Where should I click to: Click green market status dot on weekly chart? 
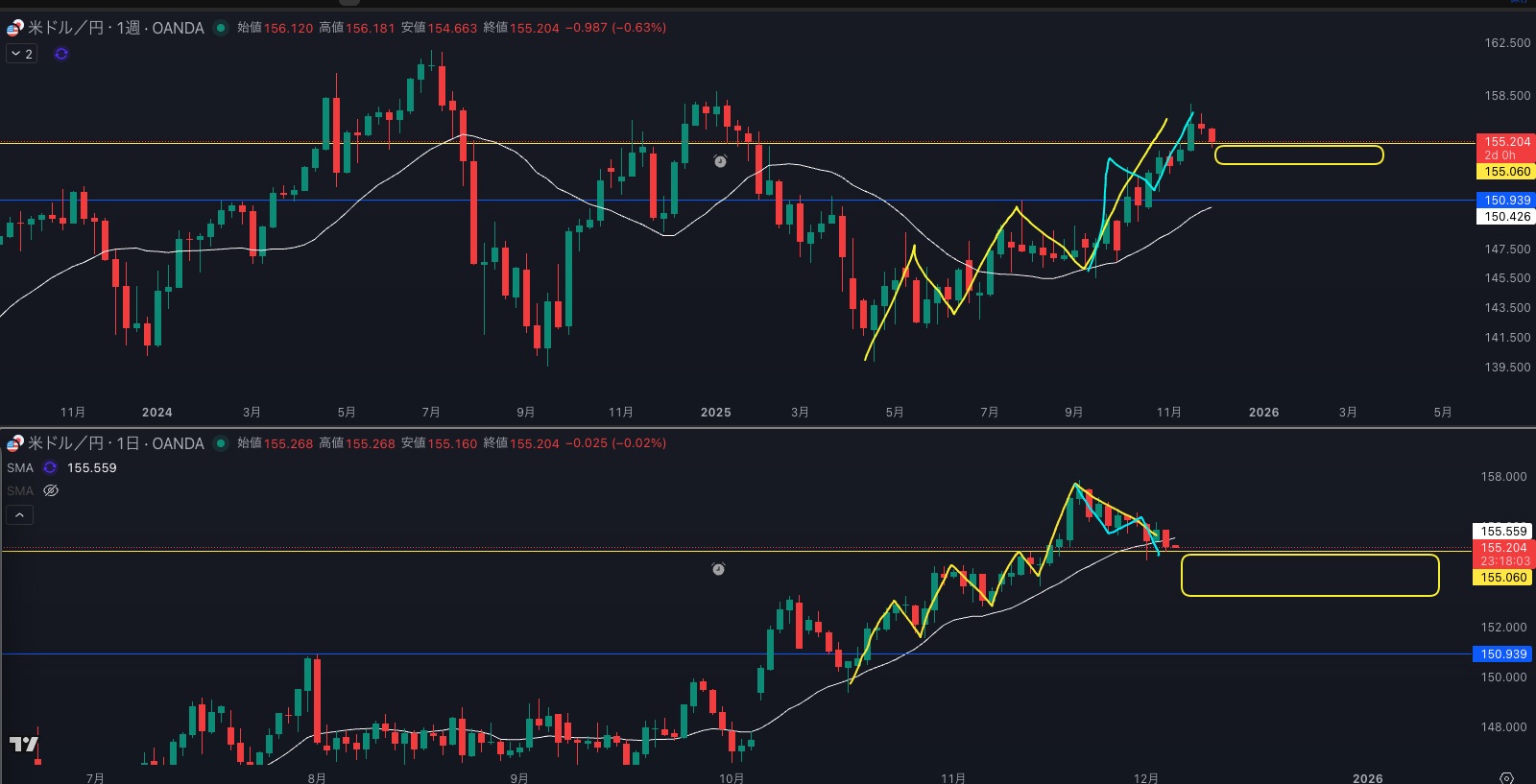(x=221, y=28)
